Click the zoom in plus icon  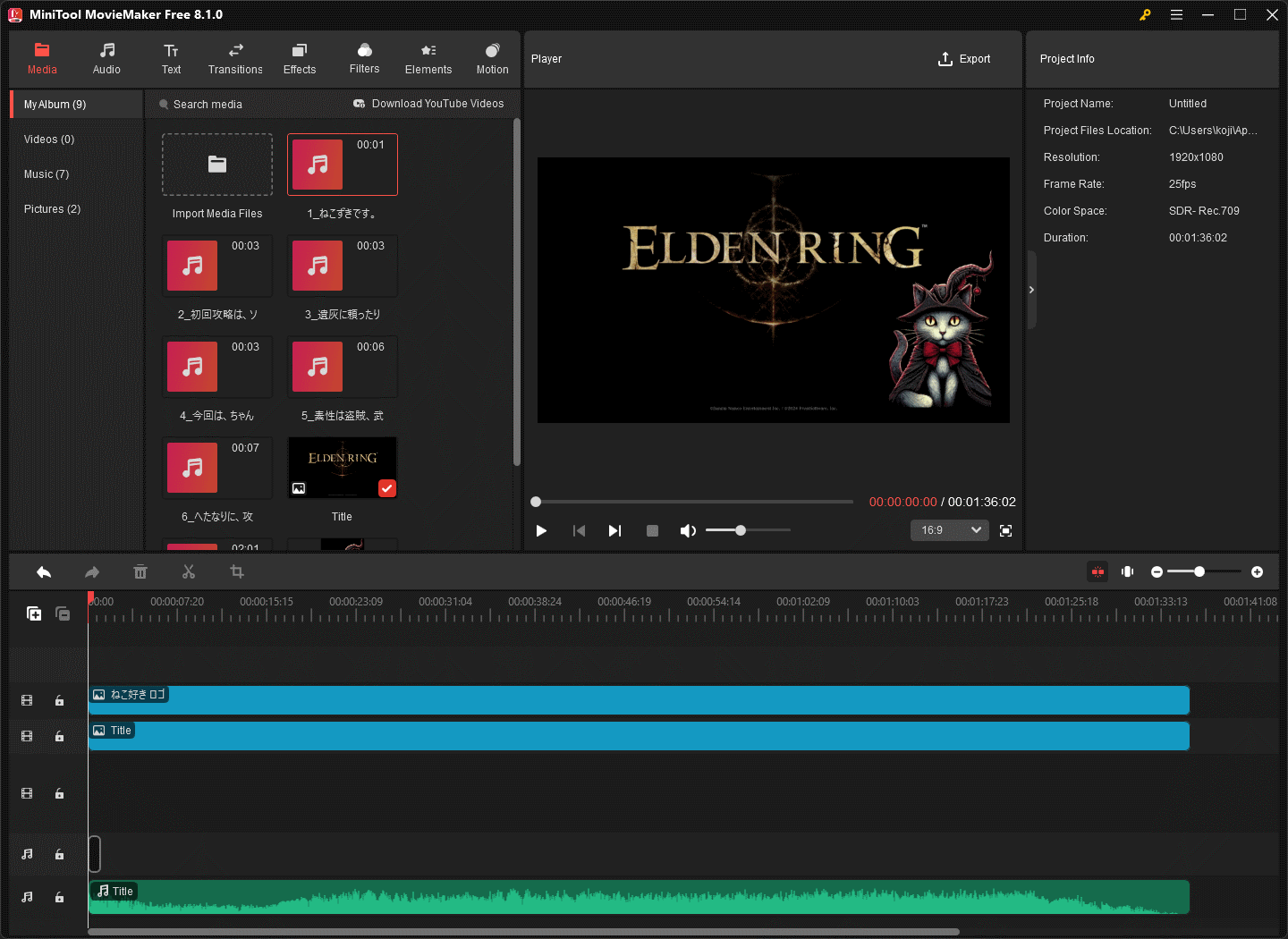pos(1257,571)
